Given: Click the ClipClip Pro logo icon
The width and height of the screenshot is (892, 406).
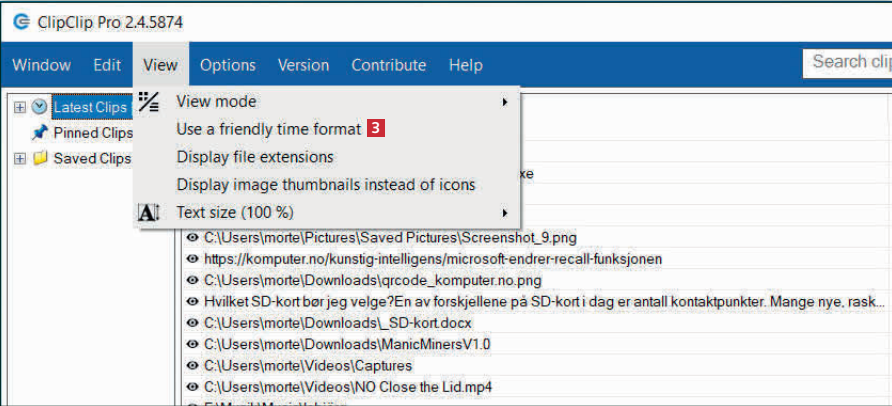Looking at the screenshot, I should [22, 22].
